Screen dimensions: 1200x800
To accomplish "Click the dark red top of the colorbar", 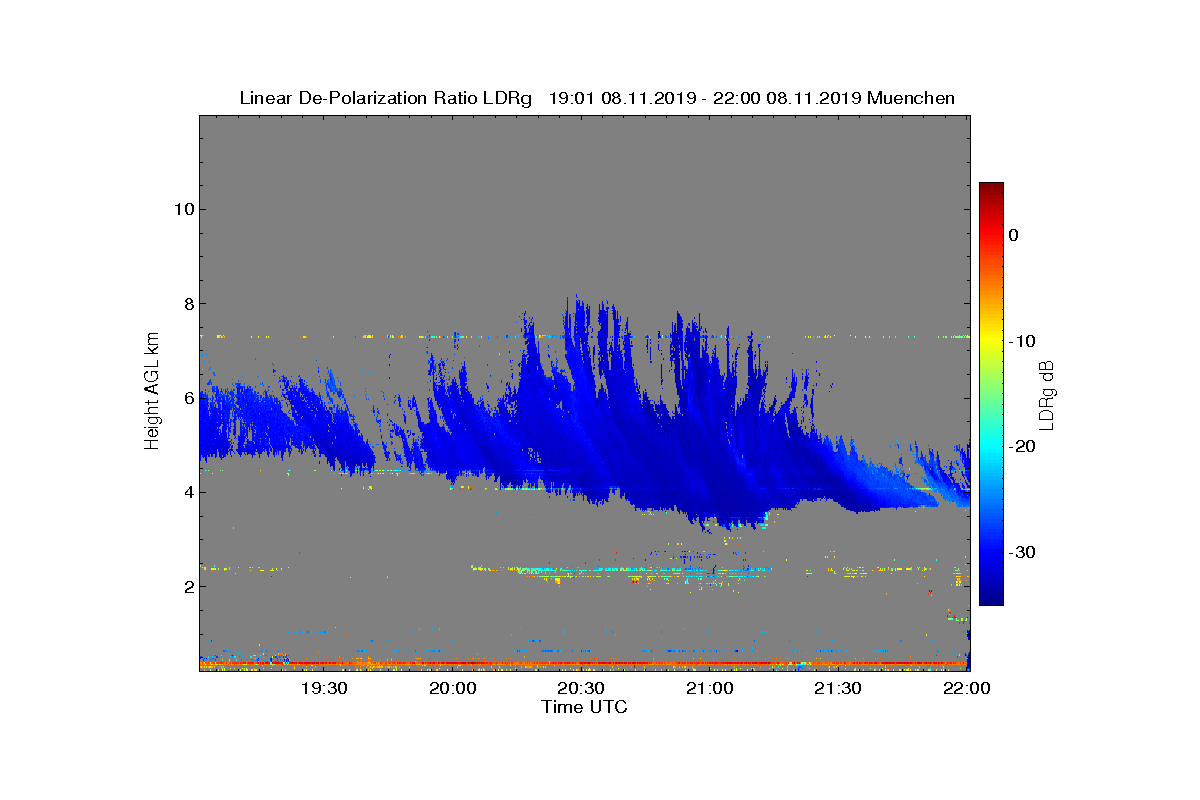I will coord(991,189).
